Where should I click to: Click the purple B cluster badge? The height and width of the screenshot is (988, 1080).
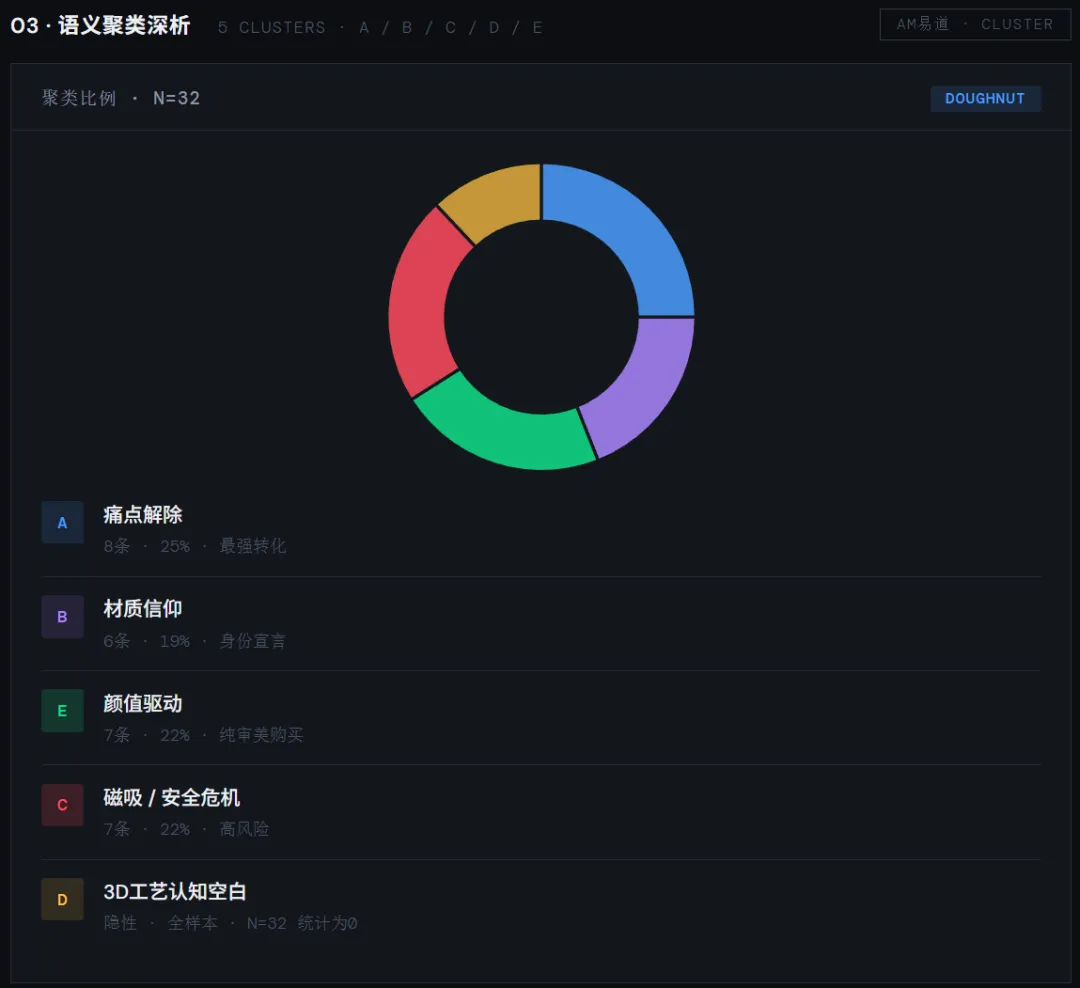point(62,617)
